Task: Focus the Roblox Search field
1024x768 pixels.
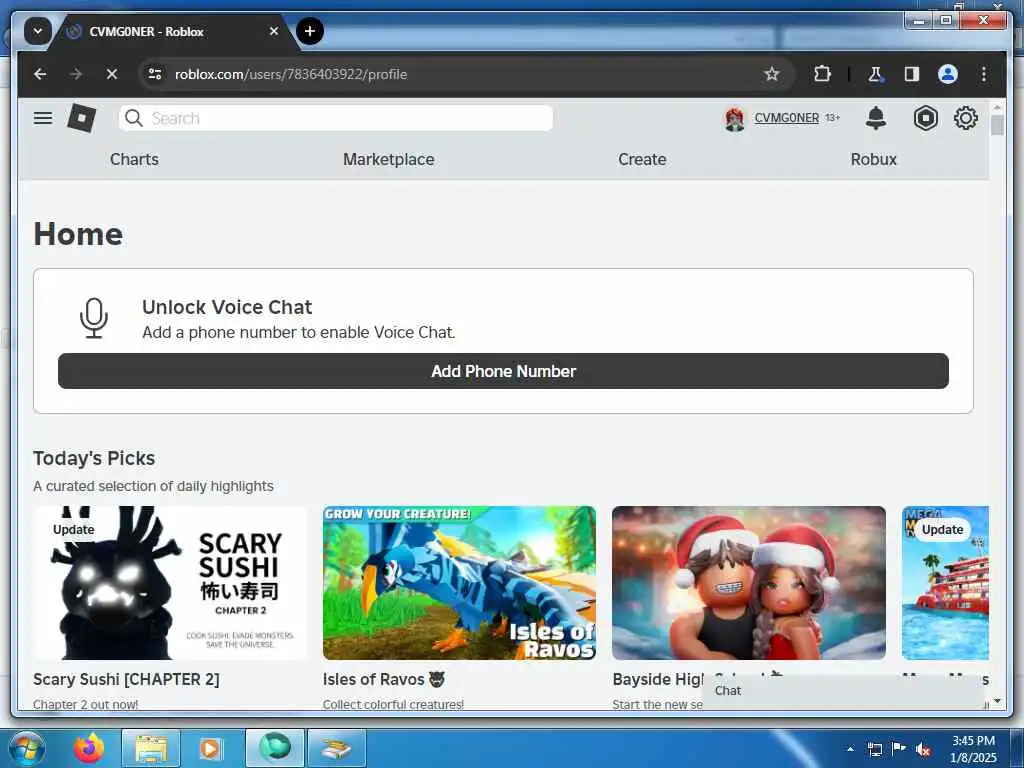Action: (336, 118)
